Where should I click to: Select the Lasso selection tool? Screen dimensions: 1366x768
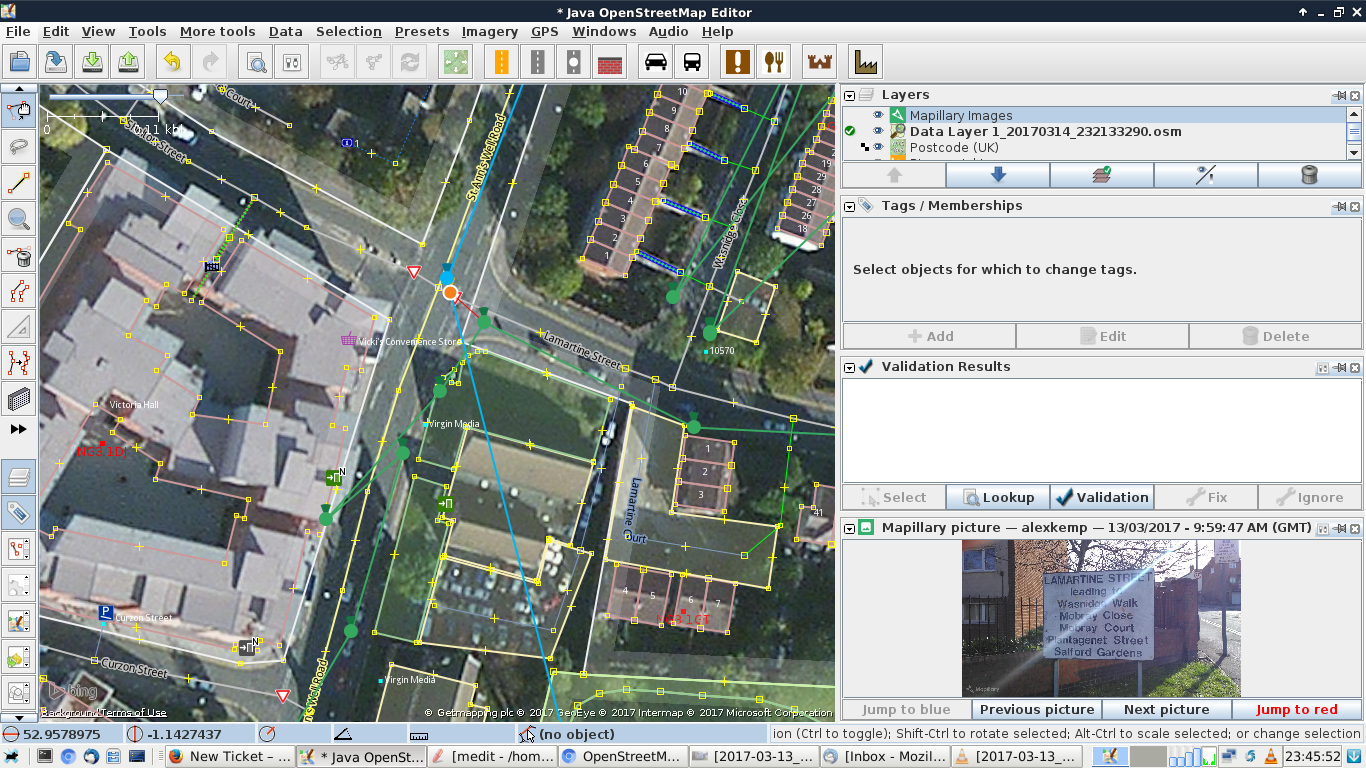click(19, 147)
